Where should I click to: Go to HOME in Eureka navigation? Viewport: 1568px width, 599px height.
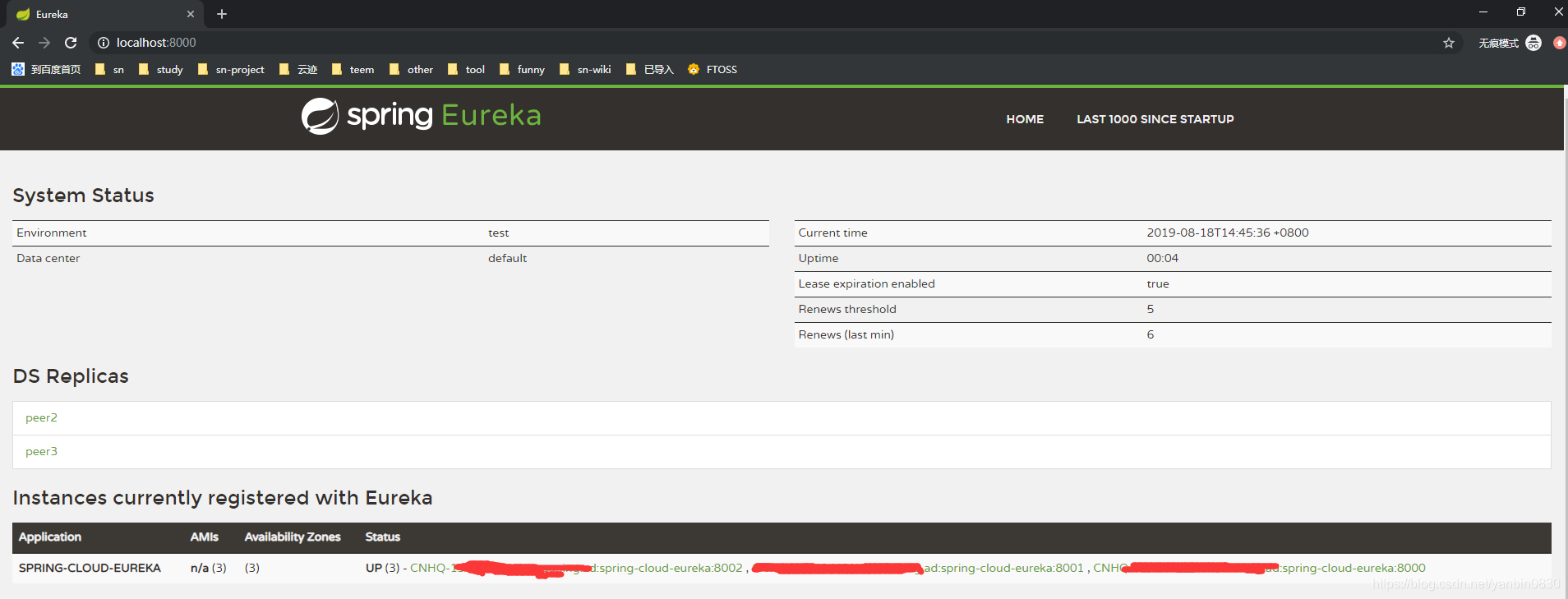pos(1025,119)
